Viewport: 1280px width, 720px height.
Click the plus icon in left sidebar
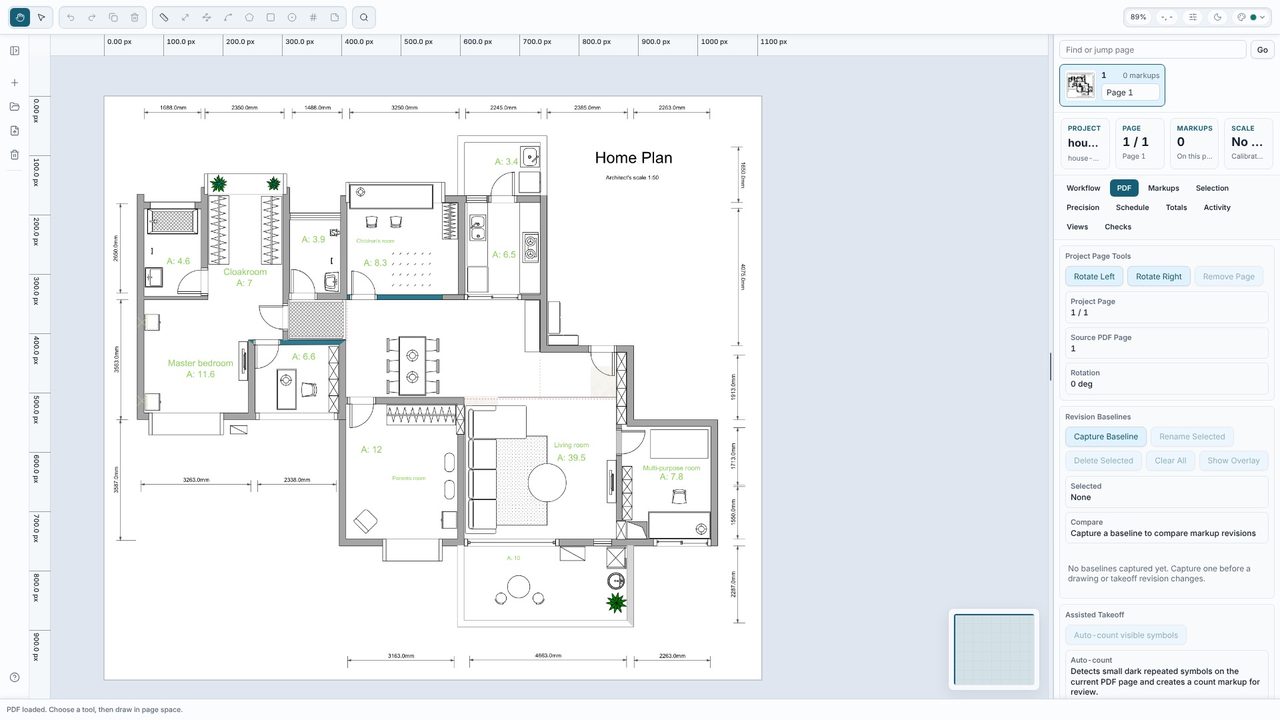click(15, 83)
